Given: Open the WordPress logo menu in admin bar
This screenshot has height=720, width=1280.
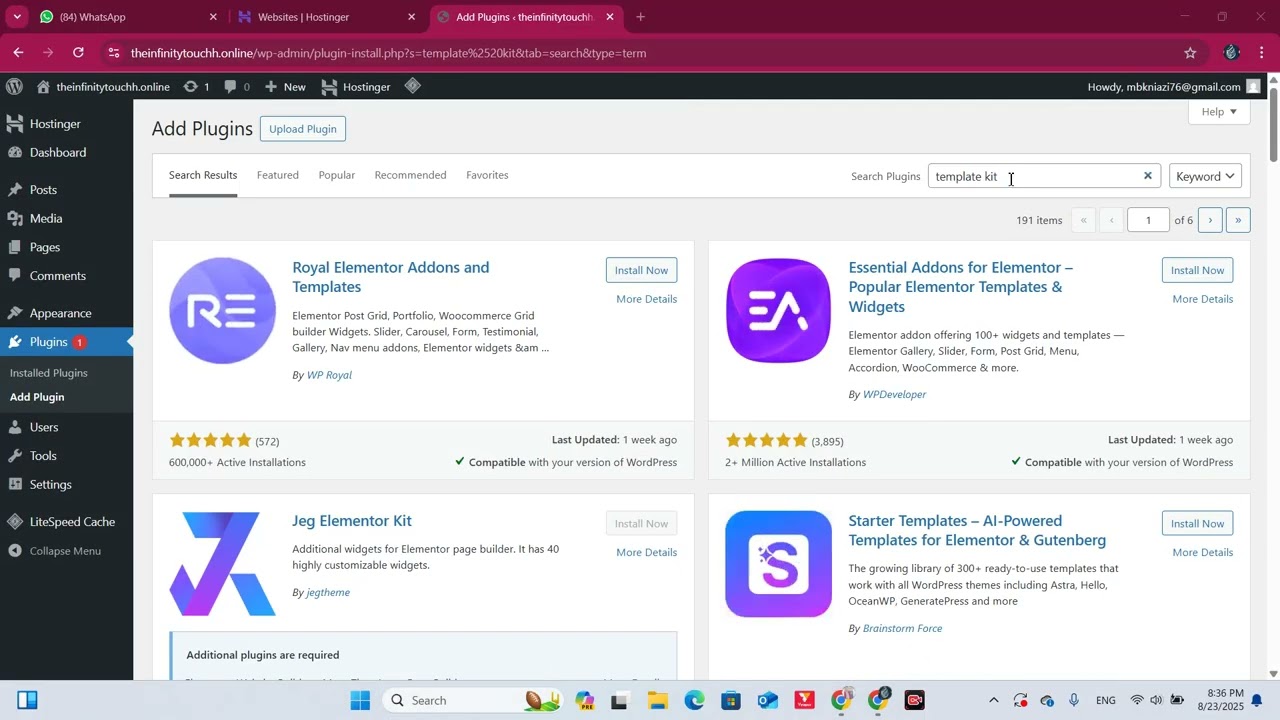Looking at the screenshot, I should (14, 87).
